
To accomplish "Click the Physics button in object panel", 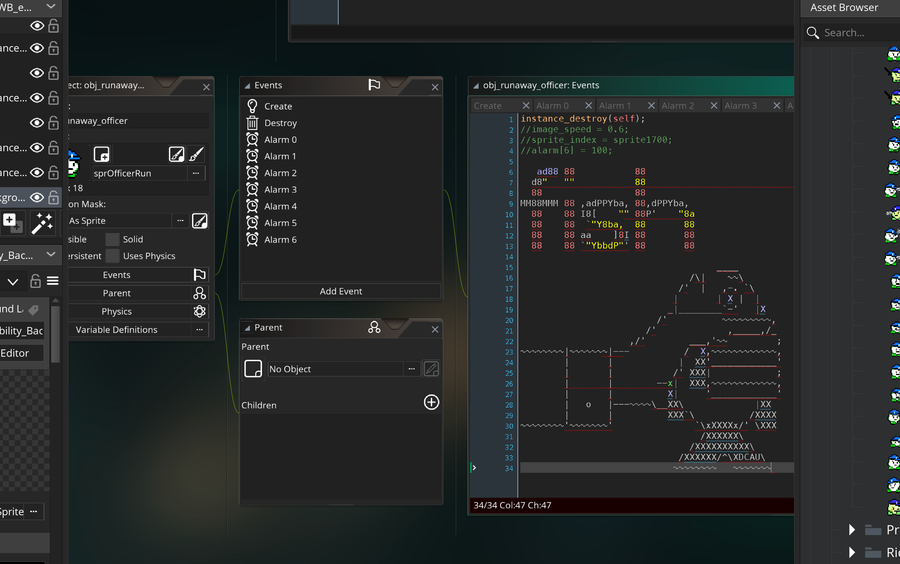I will click(138, 312).
